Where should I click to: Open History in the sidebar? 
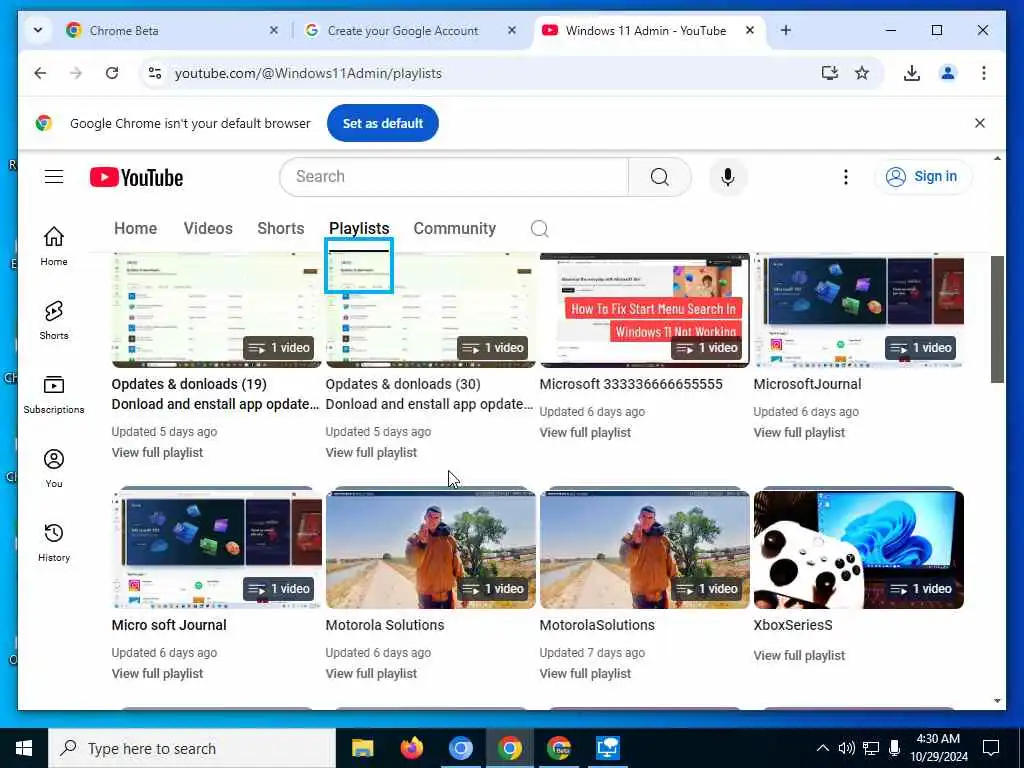click(54, 542)
